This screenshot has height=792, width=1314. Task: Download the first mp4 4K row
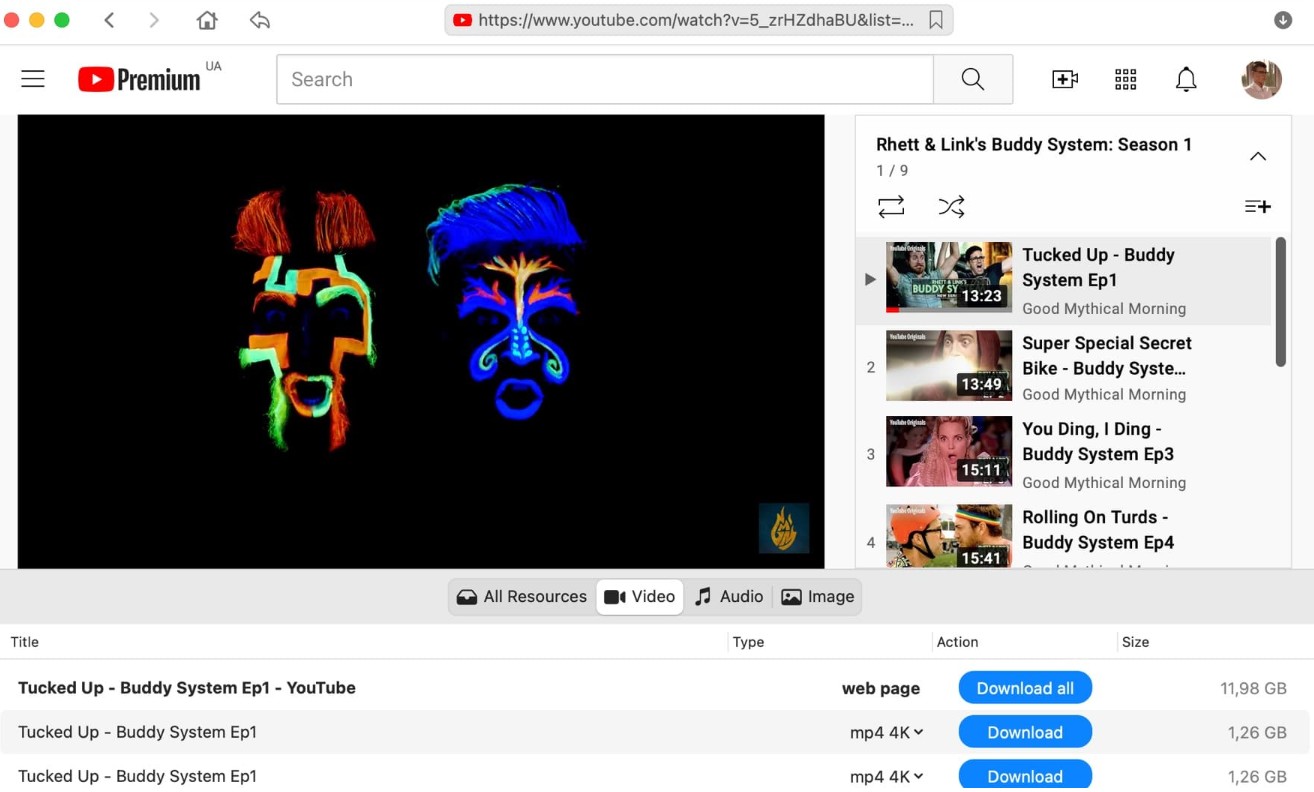pyautogui.click(x=1025, y=732)
